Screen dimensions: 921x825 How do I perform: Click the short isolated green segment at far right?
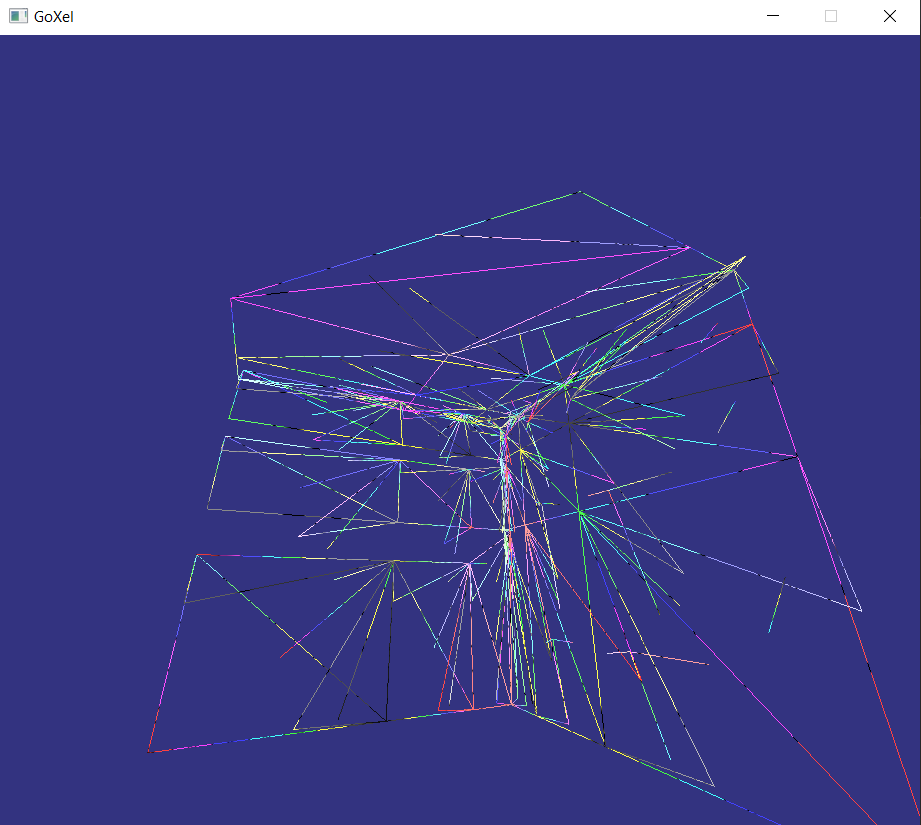click(x=775, y=611)
